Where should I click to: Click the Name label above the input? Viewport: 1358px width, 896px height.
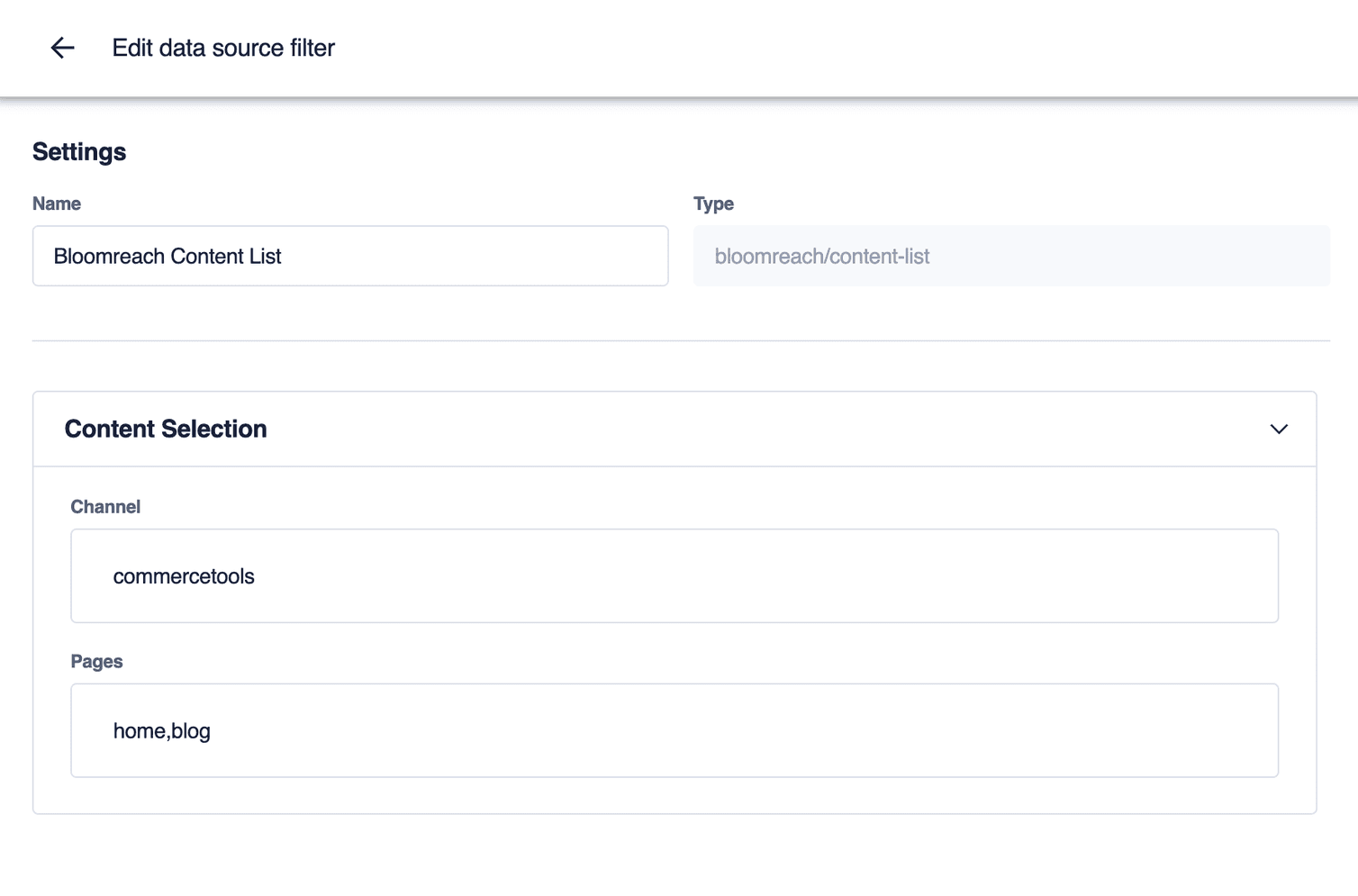56,204
